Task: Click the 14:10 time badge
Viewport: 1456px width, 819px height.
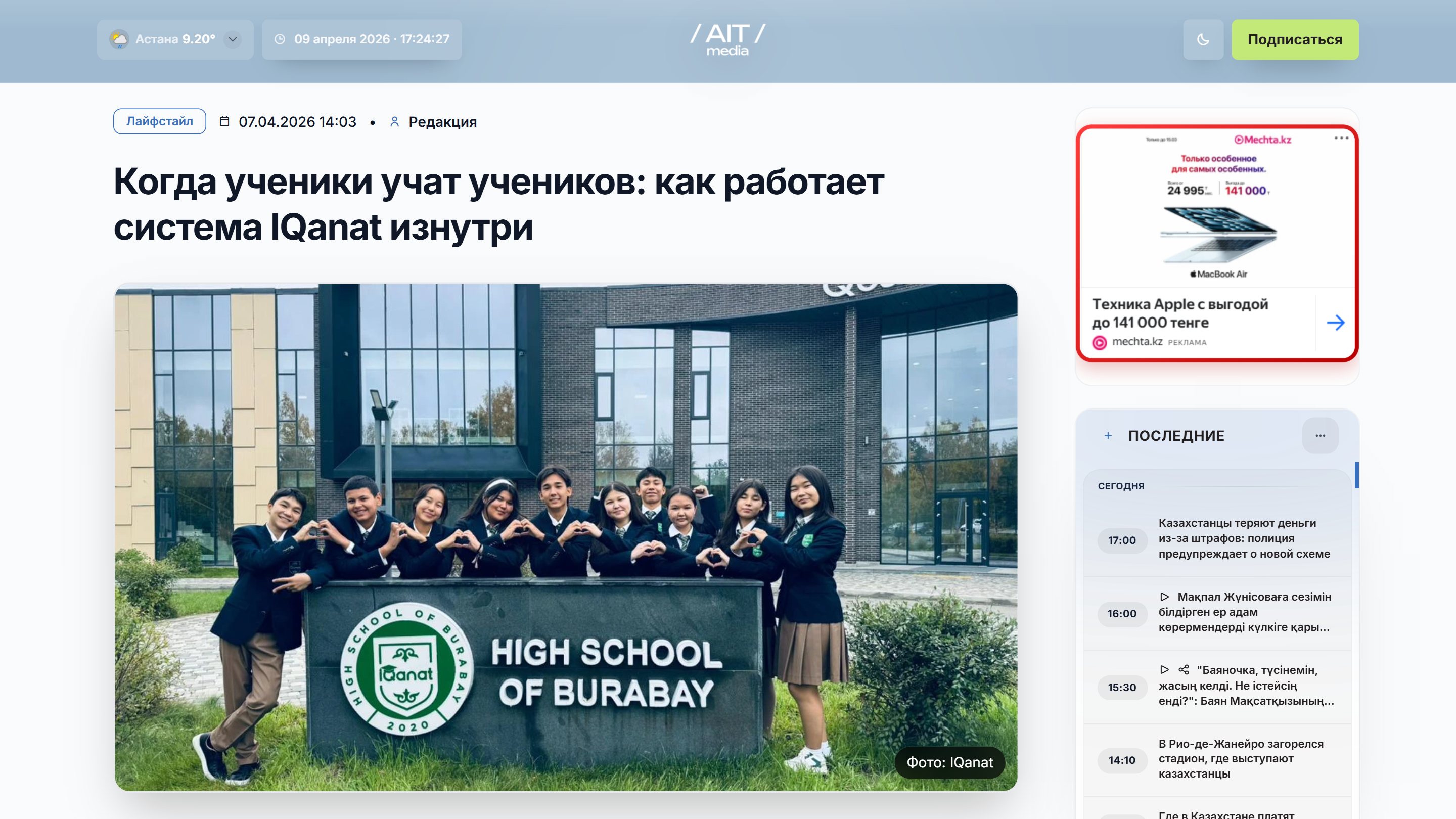Action: click(x=1121, y=760)
